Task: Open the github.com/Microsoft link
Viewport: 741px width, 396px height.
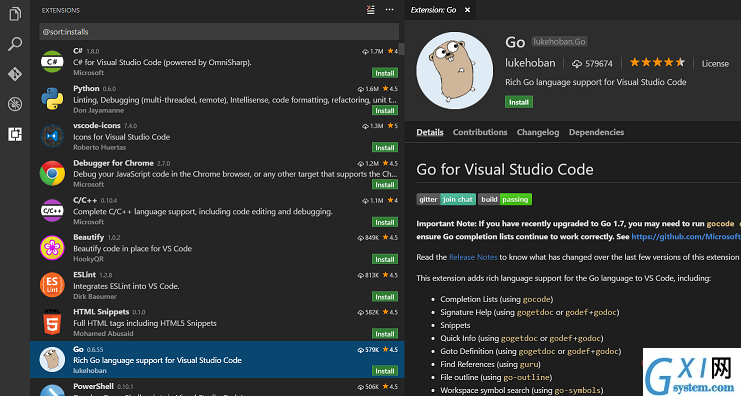Action: coord(686,236)
